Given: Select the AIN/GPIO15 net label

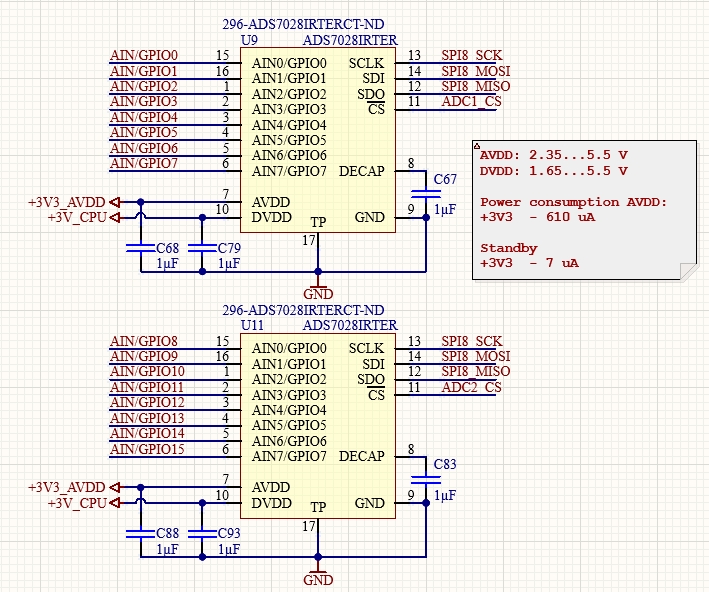Looking at the screenshot, I should (147, 449).
